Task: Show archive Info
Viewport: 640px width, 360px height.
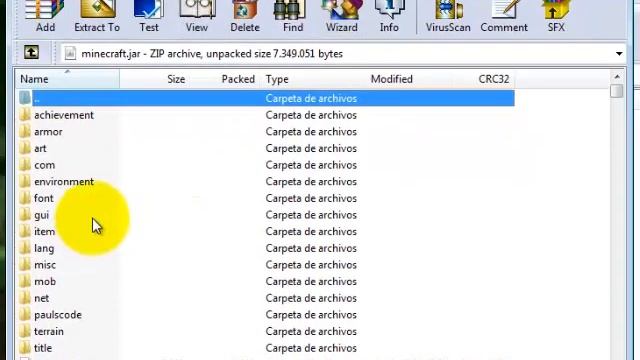Action: coord(389,16)
